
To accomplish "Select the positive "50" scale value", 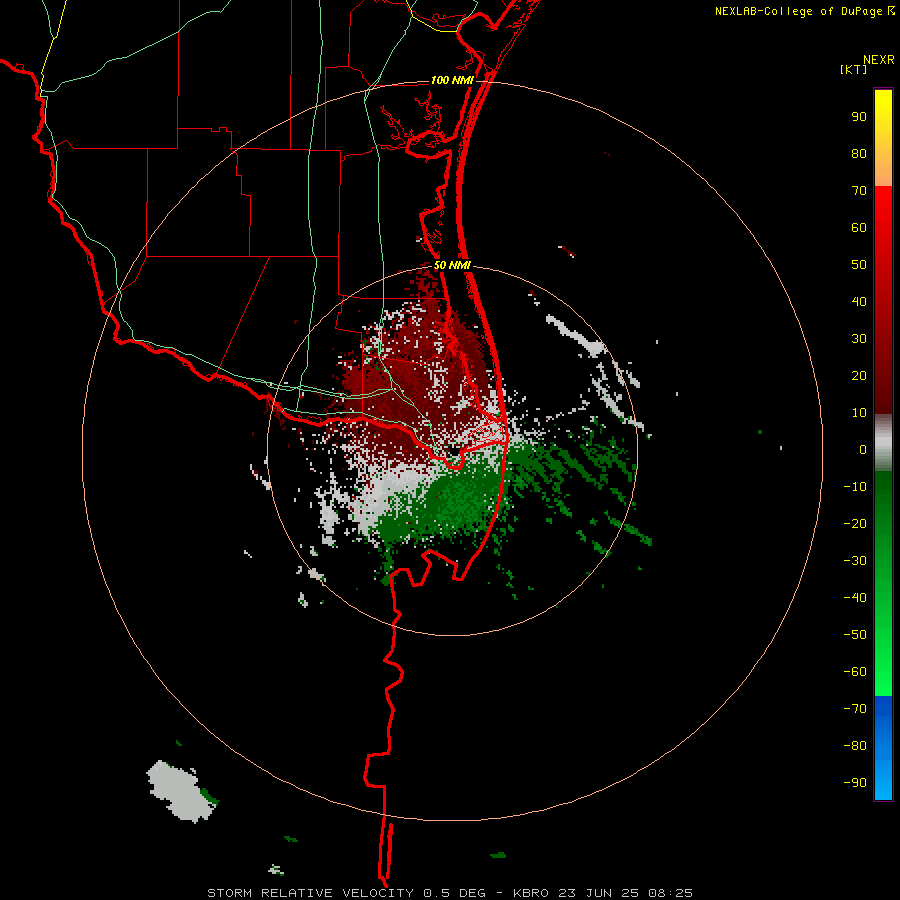I will click(x=859, y=265).
